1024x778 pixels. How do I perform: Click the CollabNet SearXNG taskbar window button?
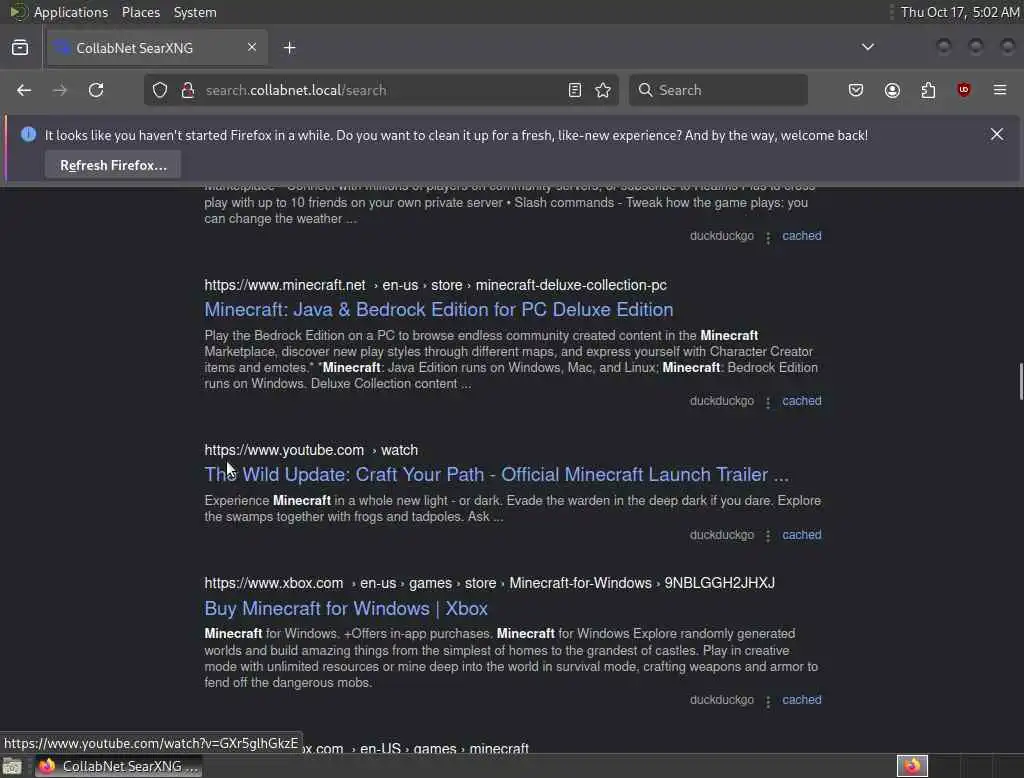tap(118, 766)
